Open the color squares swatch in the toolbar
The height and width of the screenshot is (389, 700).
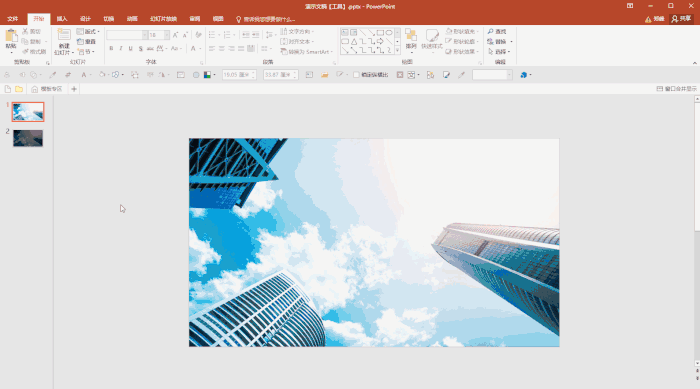[208, 75]
